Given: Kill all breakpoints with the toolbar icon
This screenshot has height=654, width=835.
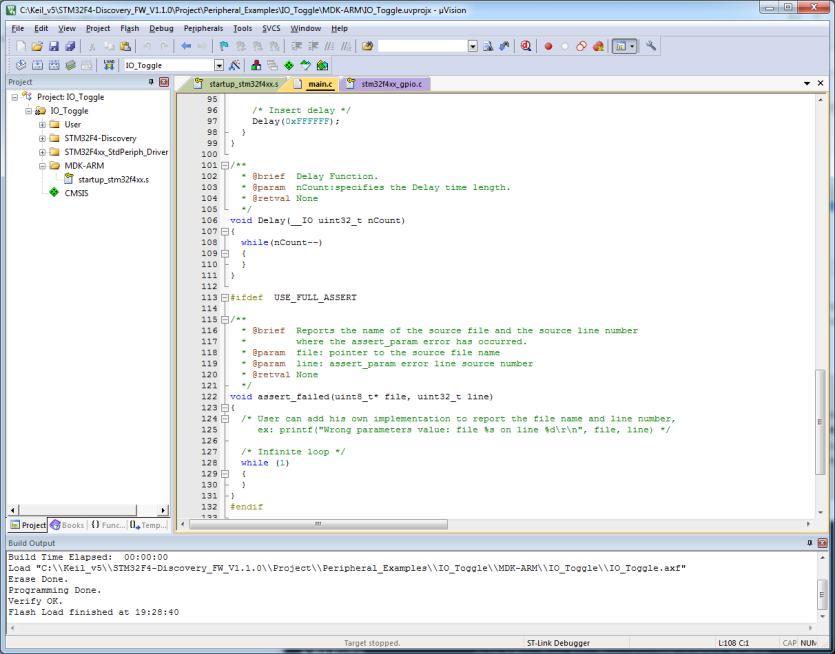Looking at the screenshot, I should click(x=598, y=46).
